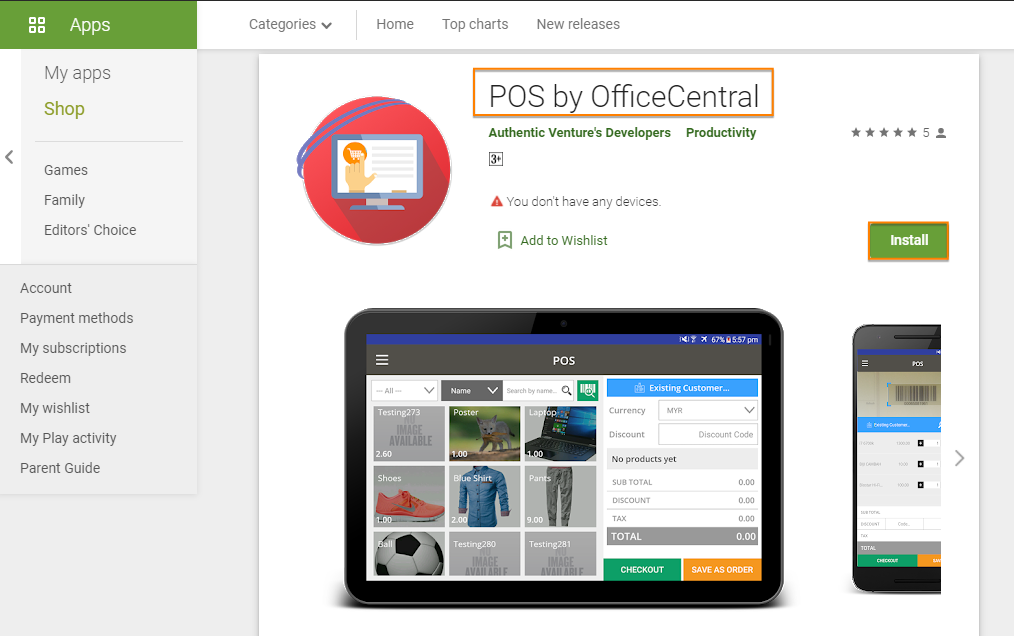Collapse the sidebar with the left arrow
This screenshot has width=1014, height=636.
pos(9,157)
